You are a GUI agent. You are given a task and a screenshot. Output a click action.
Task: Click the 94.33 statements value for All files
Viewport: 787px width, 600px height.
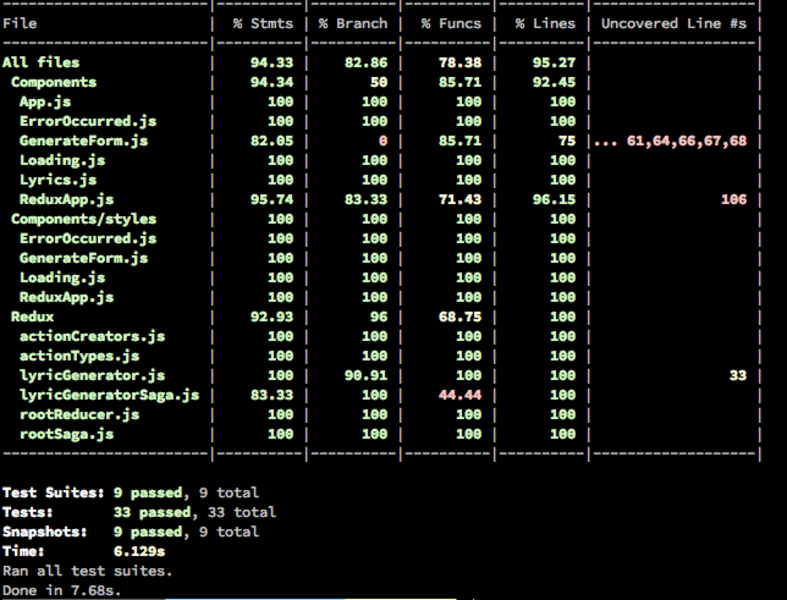[x=272, y=62]
